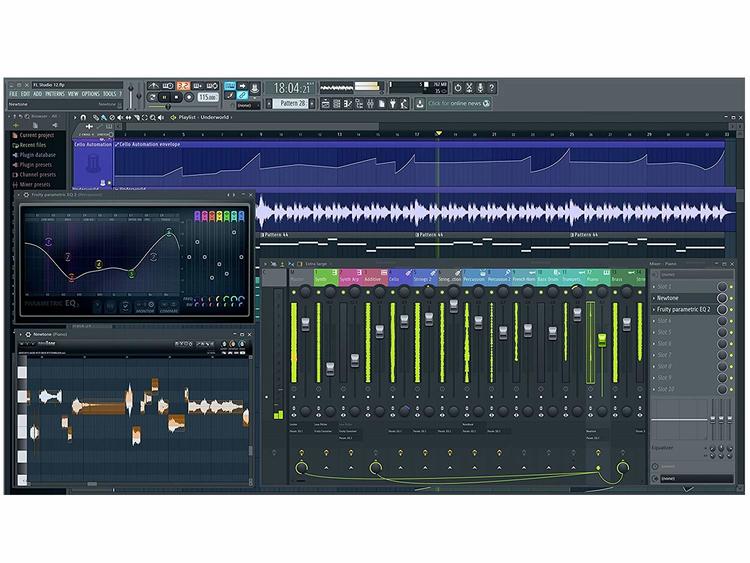
Task: Switch pattern/song mode beside the pause button
Action: click(x=152, y=97)
